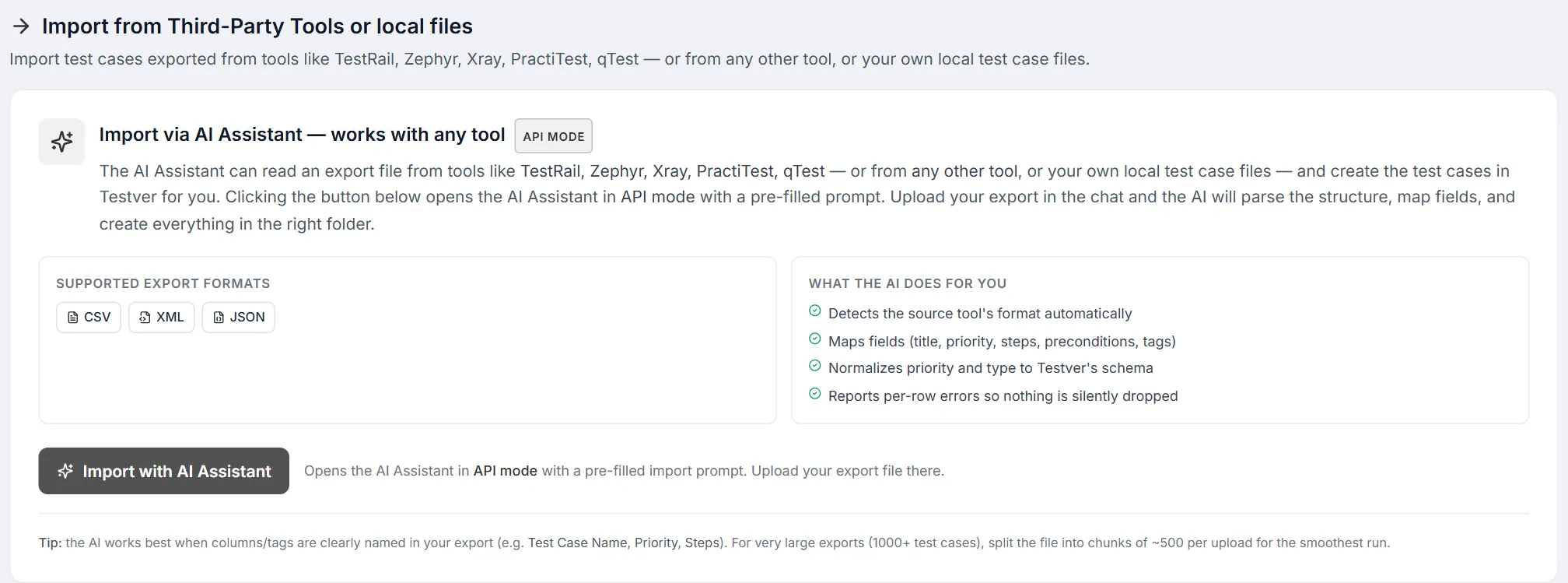
Task: Click the JSON file icon
Action: pos(219,318)
